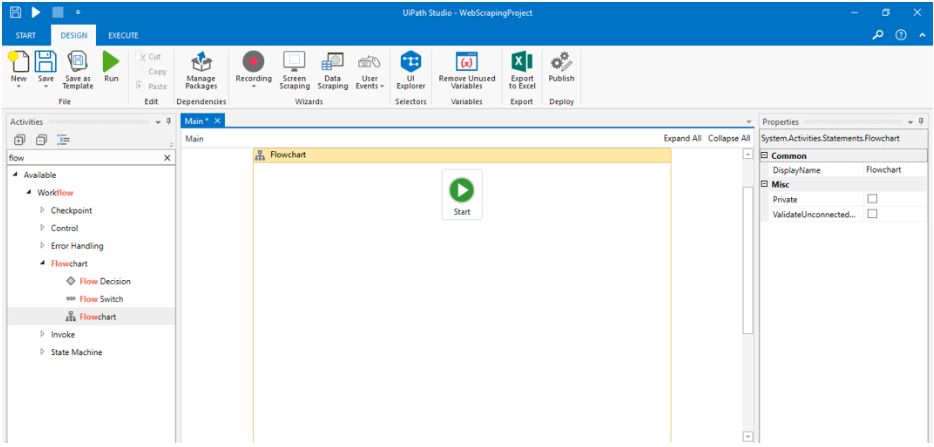Pin the Activities panel
Viewport: 934px width, 447px height.
(x=169, y=122)
